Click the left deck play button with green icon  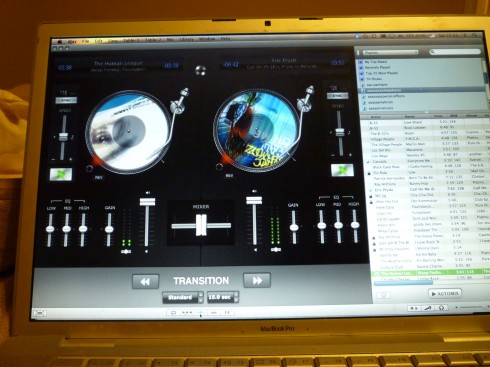61,174
